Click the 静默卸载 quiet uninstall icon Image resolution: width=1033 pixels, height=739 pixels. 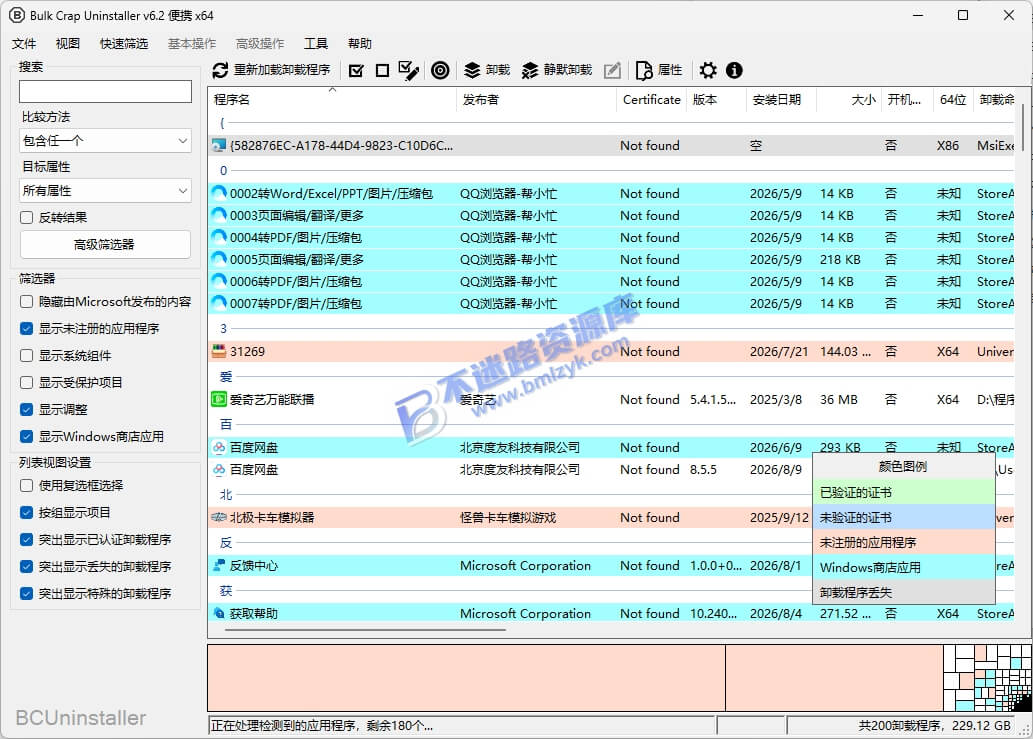point(530,70)
